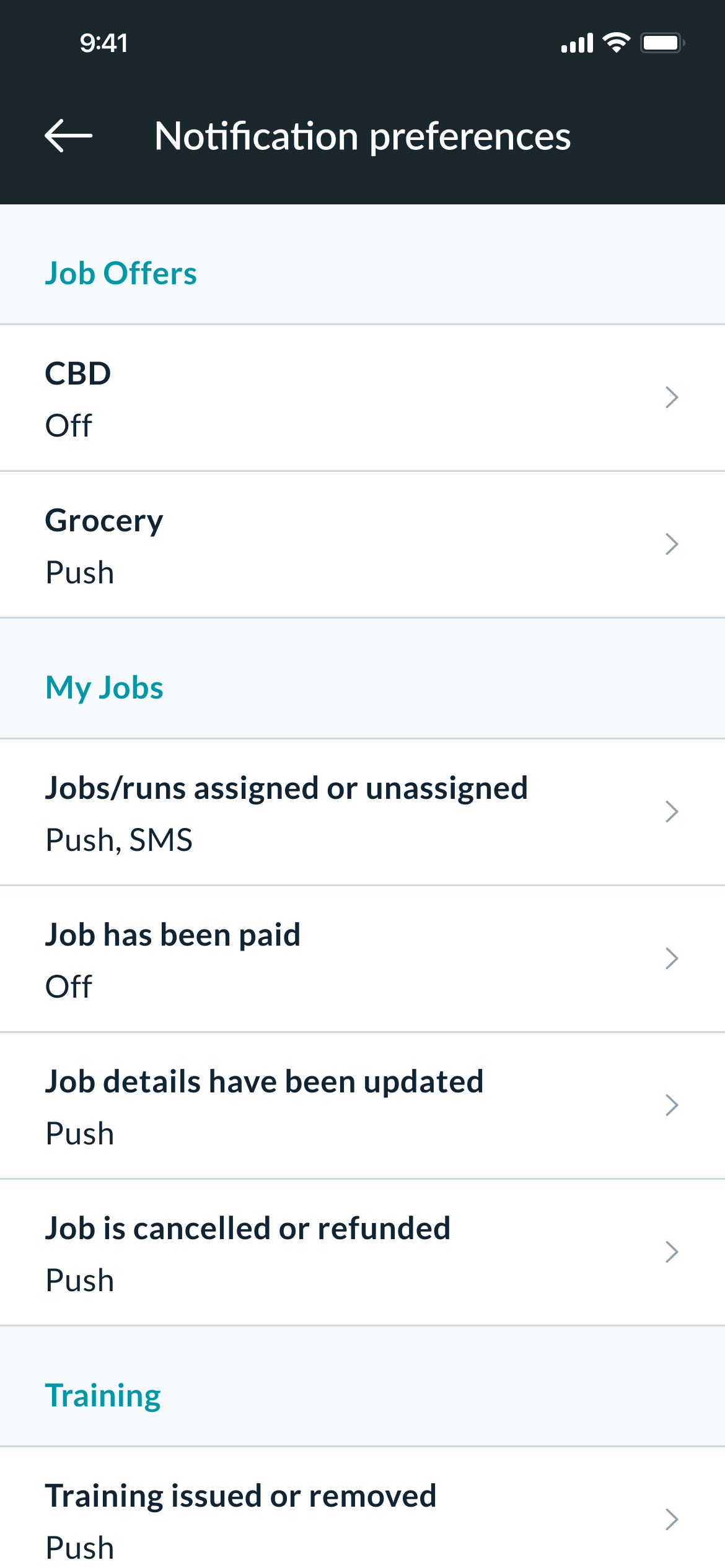725x1568 pixels.
Task: Select Job details have been updated
Action: click(x=310, y=1106)
